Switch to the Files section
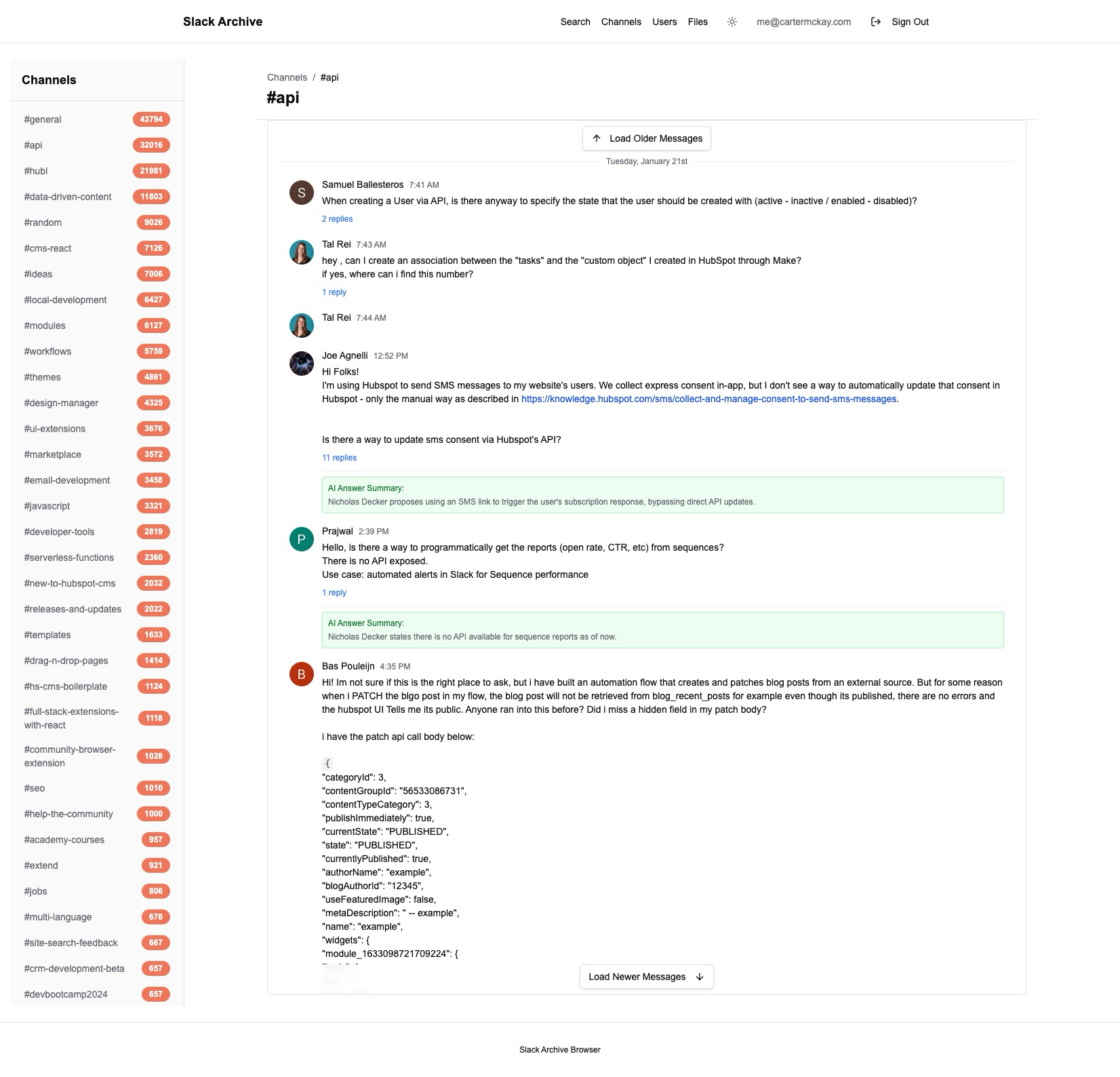 tap(698, 21)
